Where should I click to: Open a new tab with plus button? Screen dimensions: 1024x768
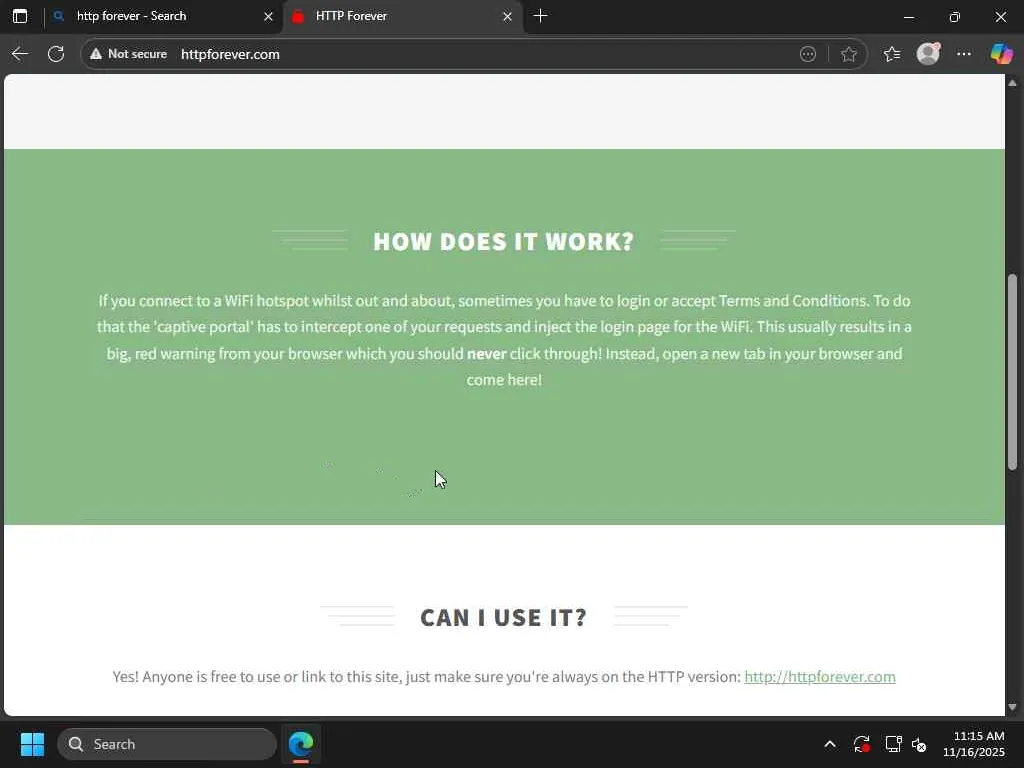540,16
